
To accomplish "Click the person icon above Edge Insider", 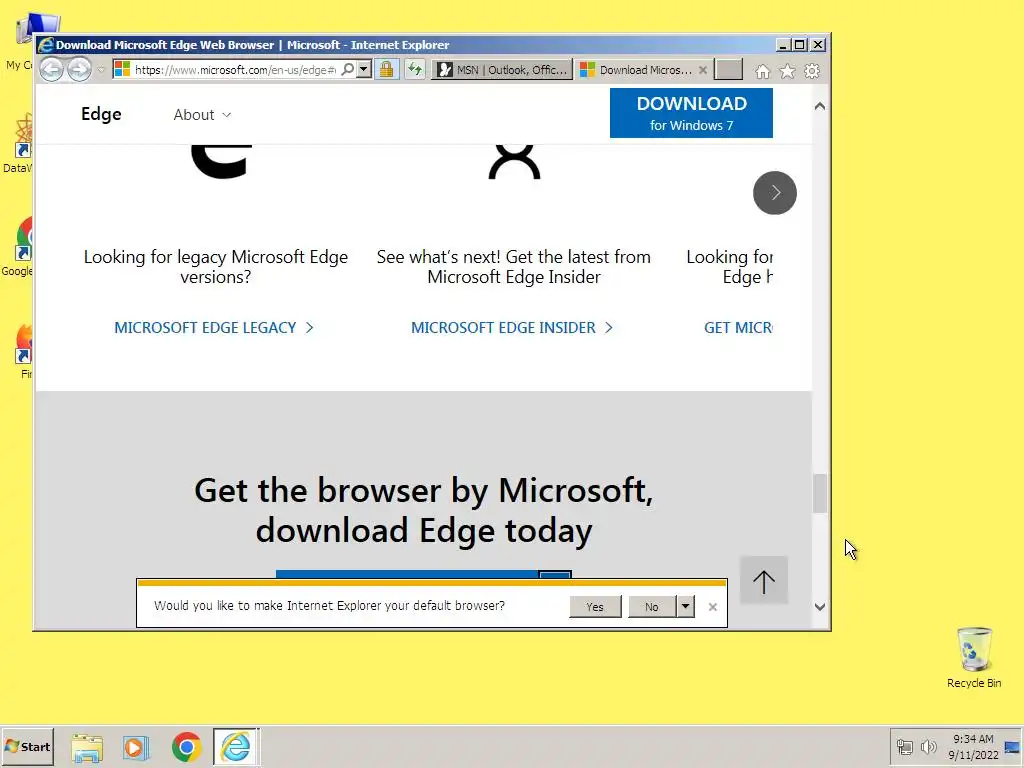I will click(515, 161).
